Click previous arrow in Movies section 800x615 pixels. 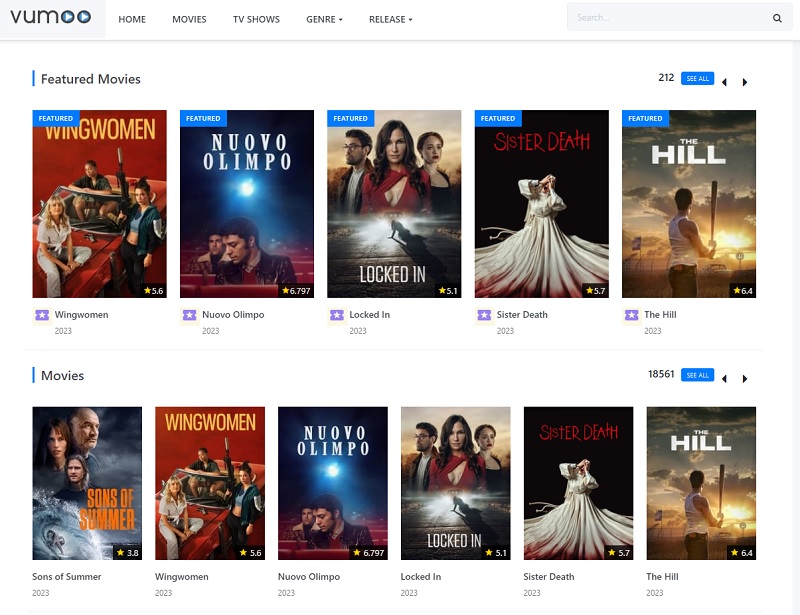click(724, 379)
